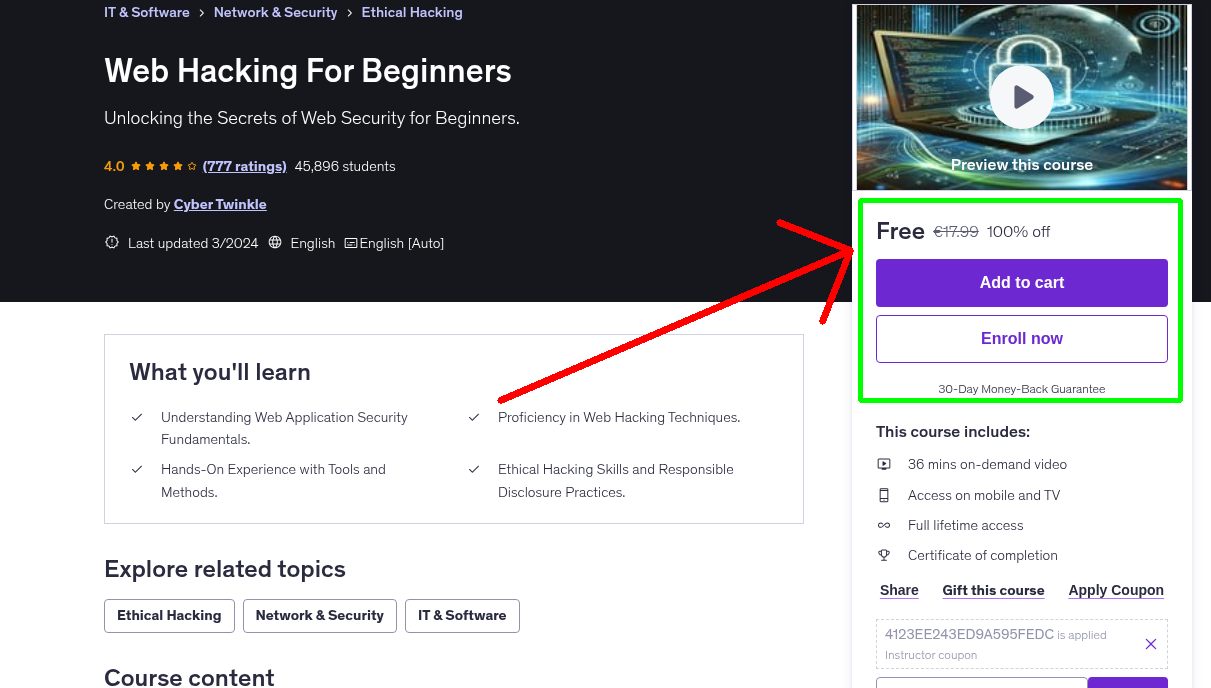Click the certificate of completion trophy icon
Image resolution: width=1211 pixels, height=688 pixels.
tap(884, 554)
